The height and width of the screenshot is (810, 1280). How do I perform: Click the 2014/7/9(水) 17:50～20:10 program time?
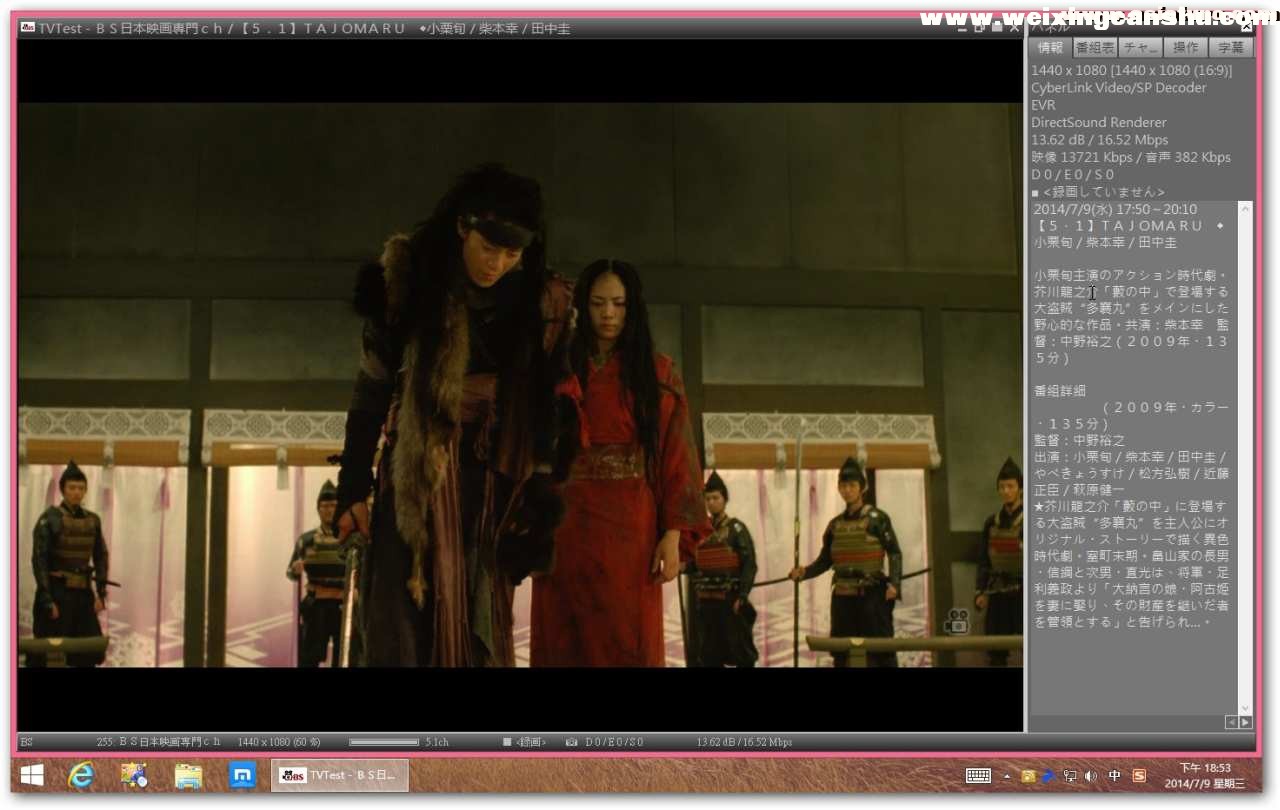pos(1115,210)
